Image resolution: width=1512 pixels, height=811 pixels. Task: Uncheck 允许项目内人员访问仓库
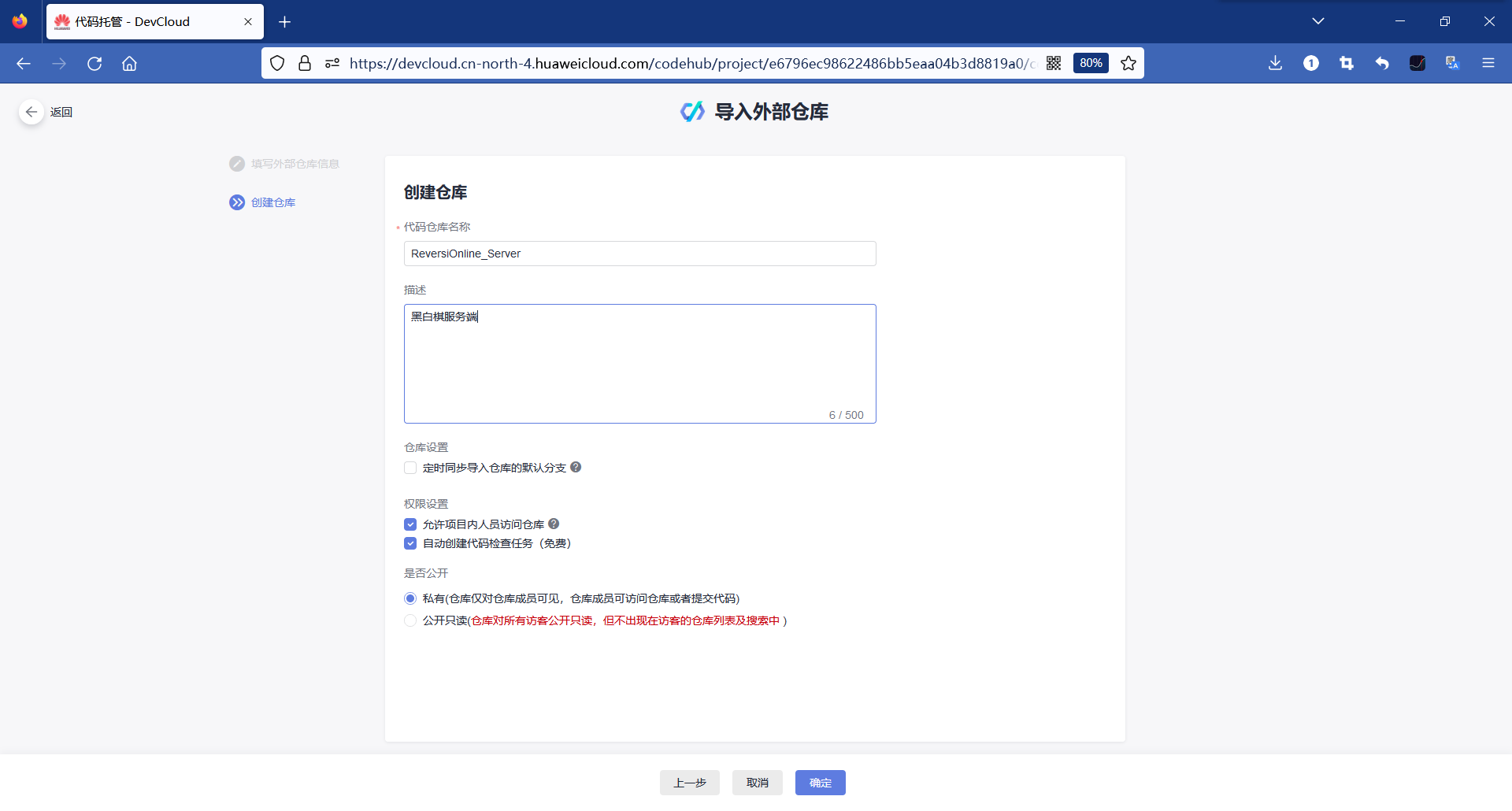pyautogui.click(x=410, y=524)
